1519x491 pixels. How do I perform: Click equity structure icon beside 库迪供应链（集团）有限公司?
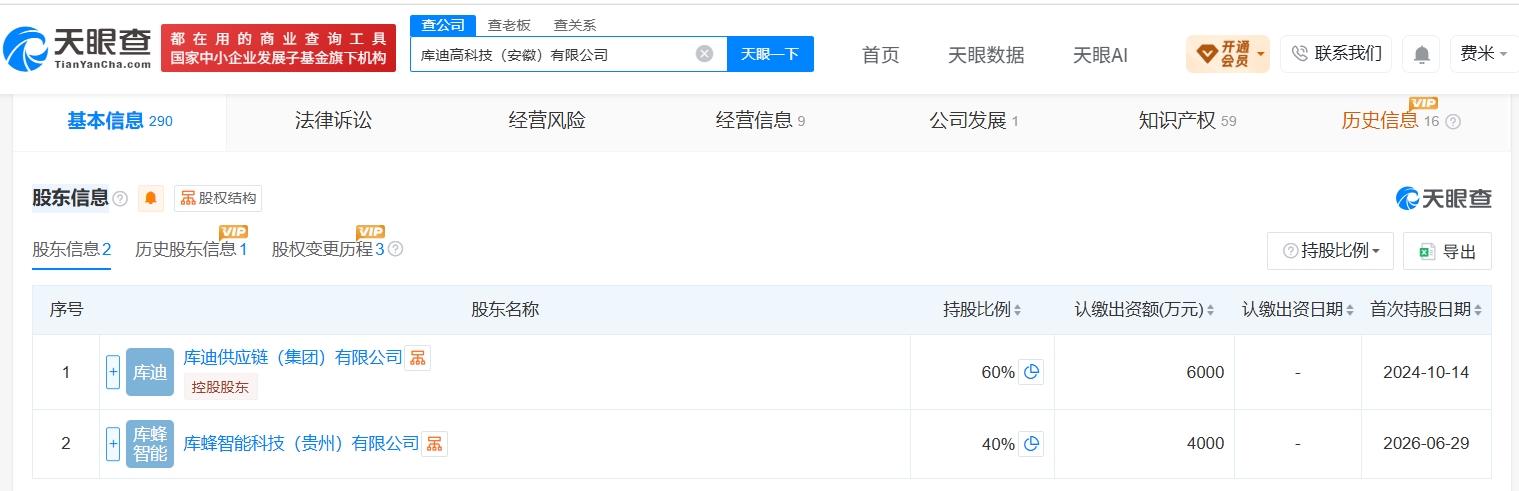pyautogui.click(x=418, y=358)
